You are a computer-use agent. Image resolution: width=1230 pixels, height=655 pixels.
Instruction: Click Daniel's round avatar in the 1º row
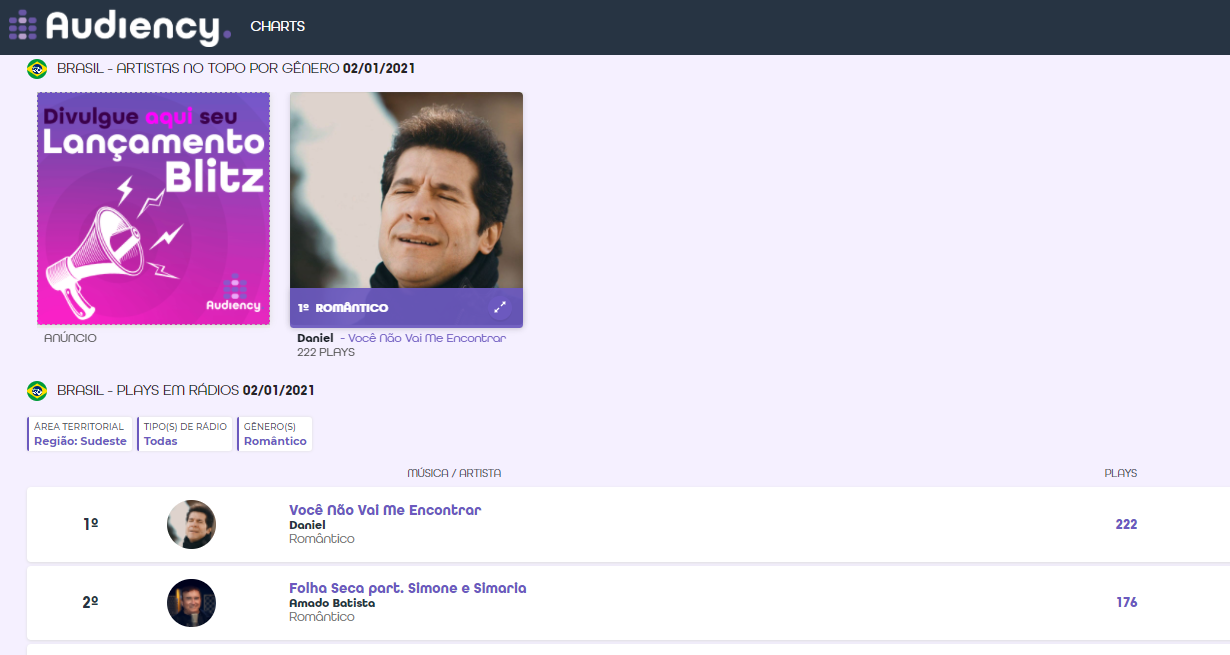[191, 525]
